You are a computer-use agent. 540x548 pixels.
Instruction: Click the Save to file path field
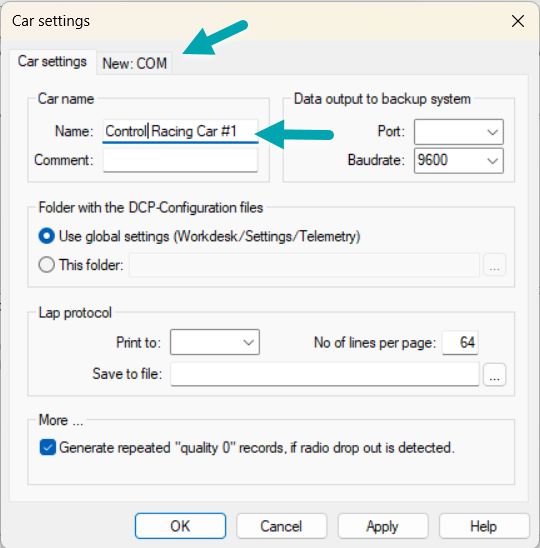pos(325,374)
